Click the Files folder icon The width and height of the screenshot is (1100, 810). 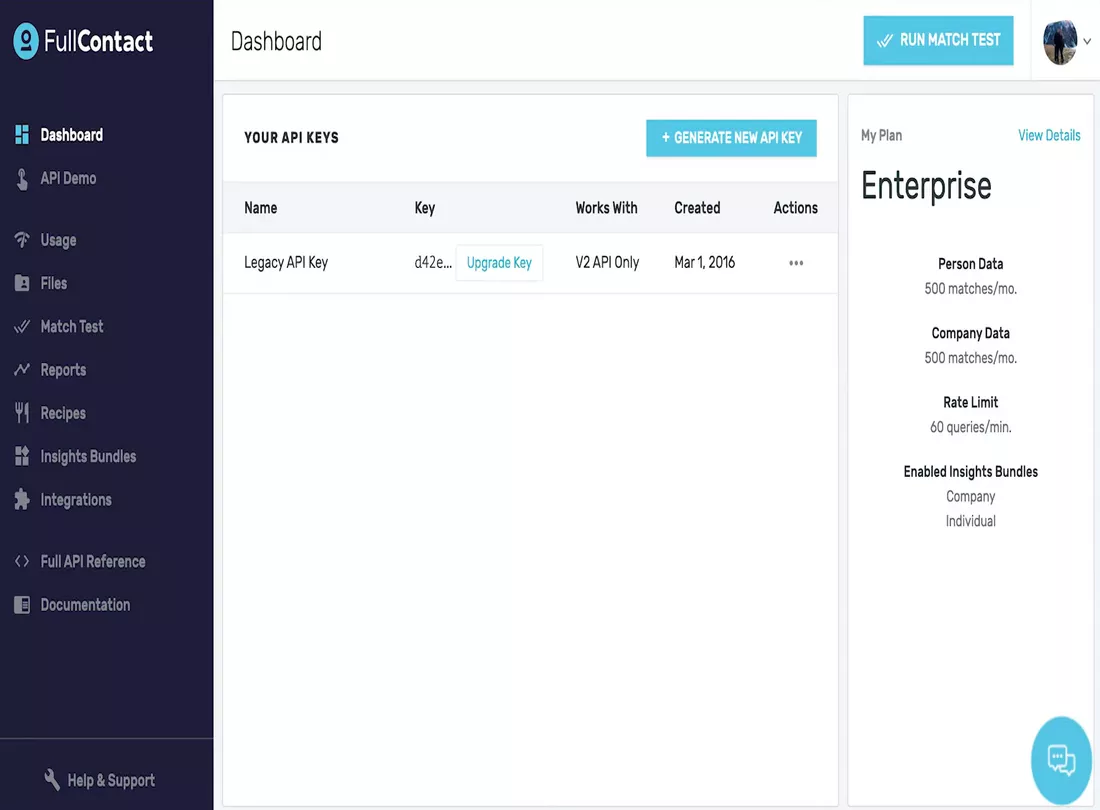pyautogui.click(x=22, y=283)
